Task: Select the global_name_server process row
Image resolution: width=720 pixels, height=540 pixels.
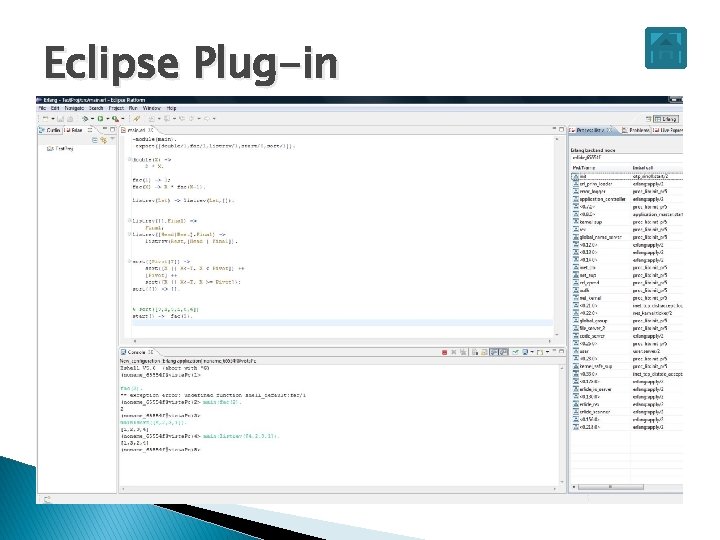Action: [628, 237]
